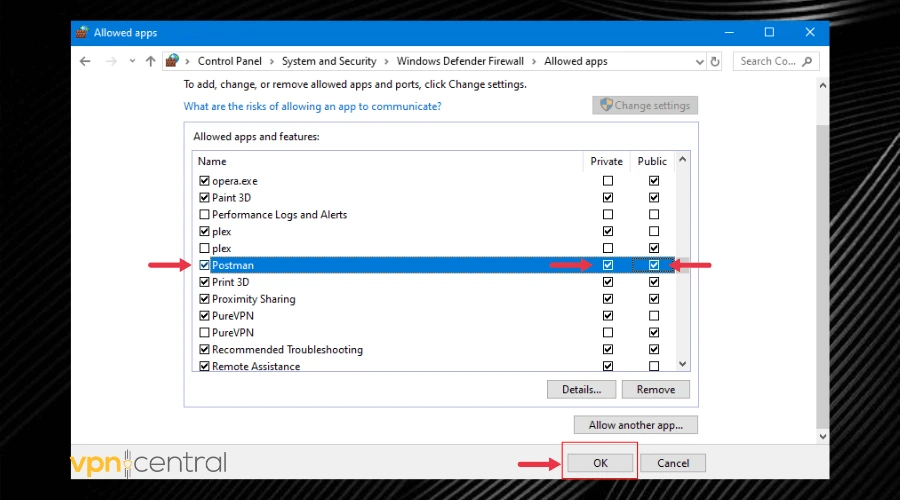Image resolution: width=900 pixels, height=500 pixels.
Task: Click the Allowed apps title bar icon
Action: (82, 32)
